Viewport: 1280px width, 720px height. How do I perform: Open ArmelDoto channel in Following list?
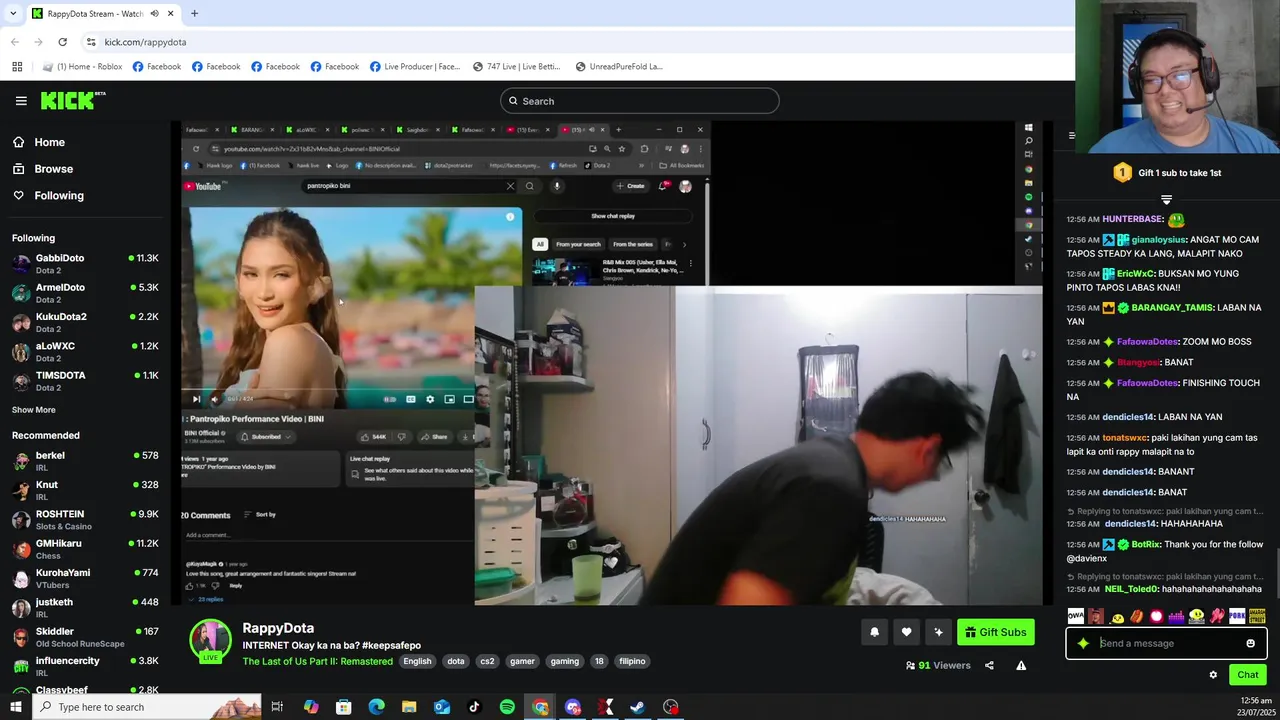click(x=86, y=293)
